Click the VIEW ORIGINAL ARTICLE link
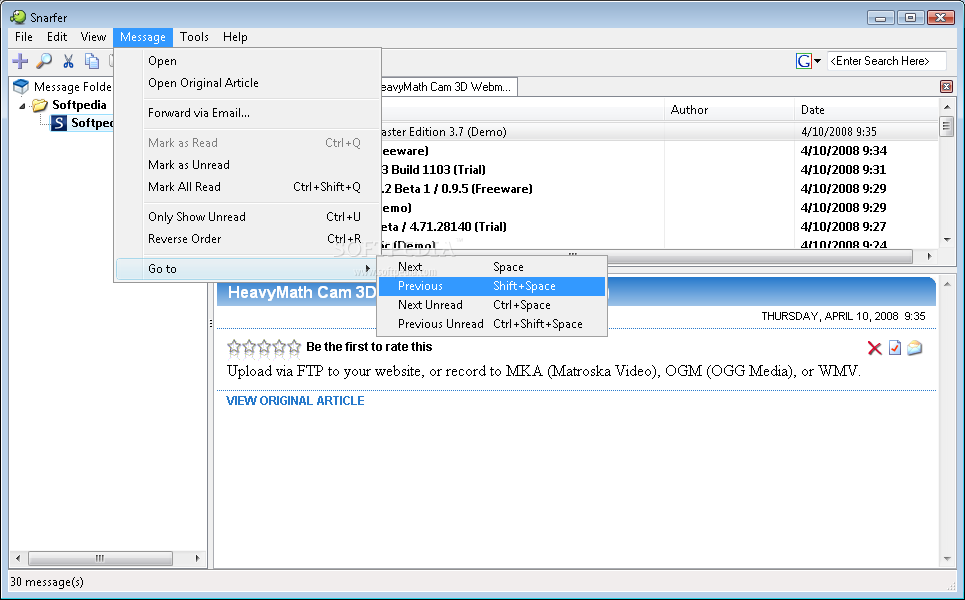 (x=295, y=401)
